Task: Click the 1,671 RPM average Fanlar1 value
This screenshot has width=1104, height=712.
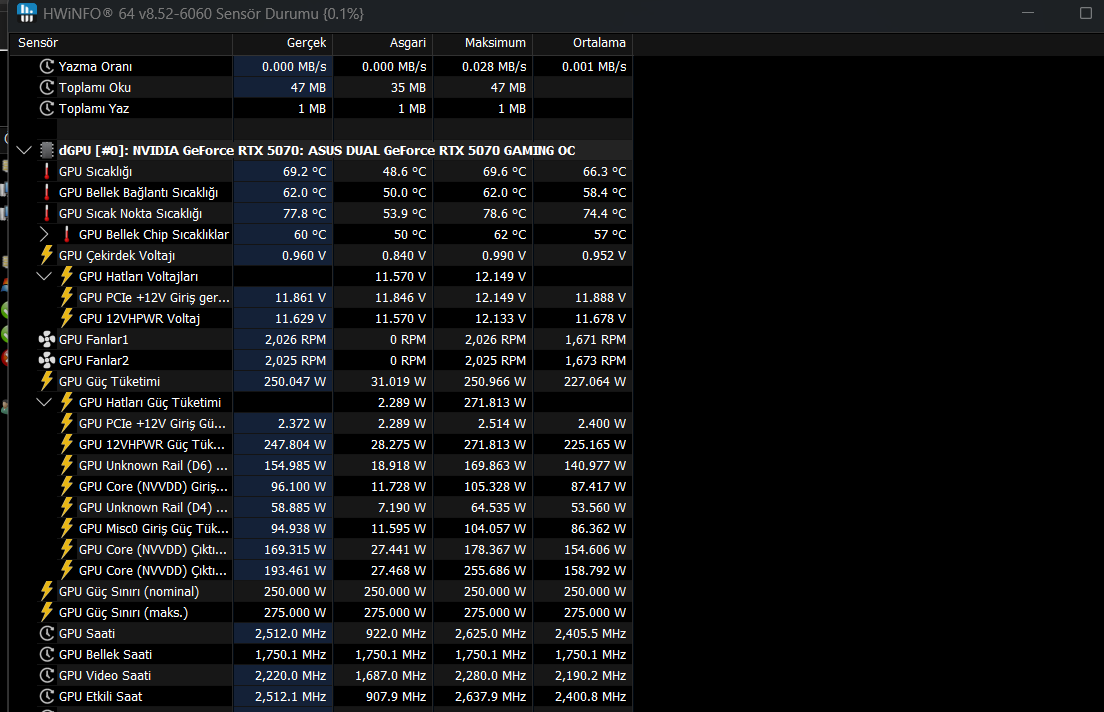Action: click(595, 339)
